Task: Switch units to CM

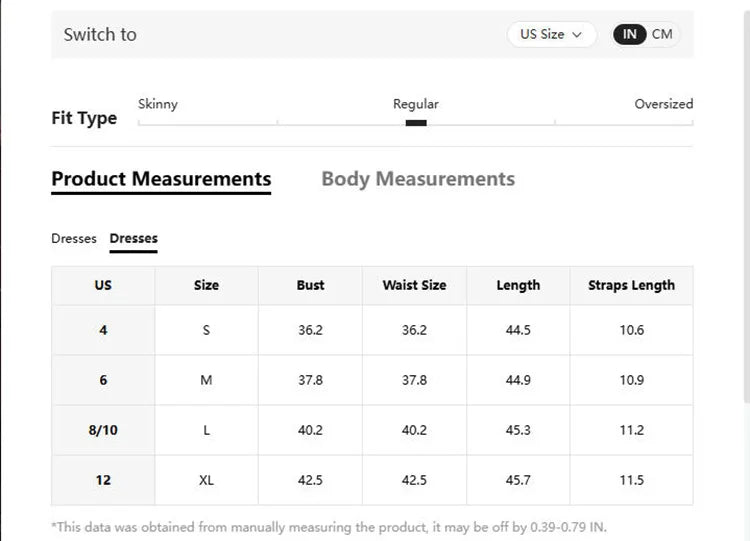Action: click(x=662, y=34)
